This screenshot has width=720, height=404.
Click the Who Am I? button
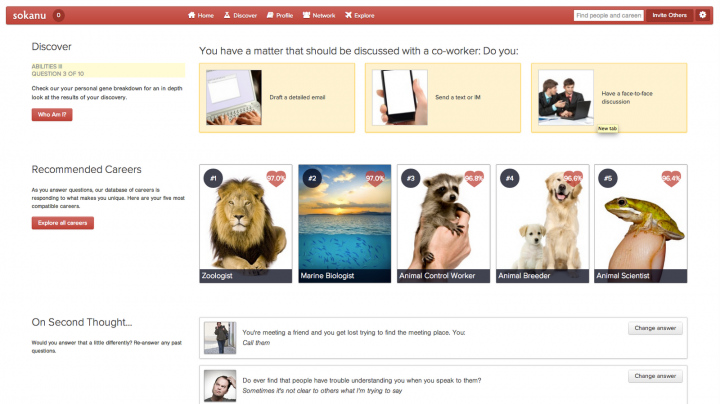coord(52,115)
